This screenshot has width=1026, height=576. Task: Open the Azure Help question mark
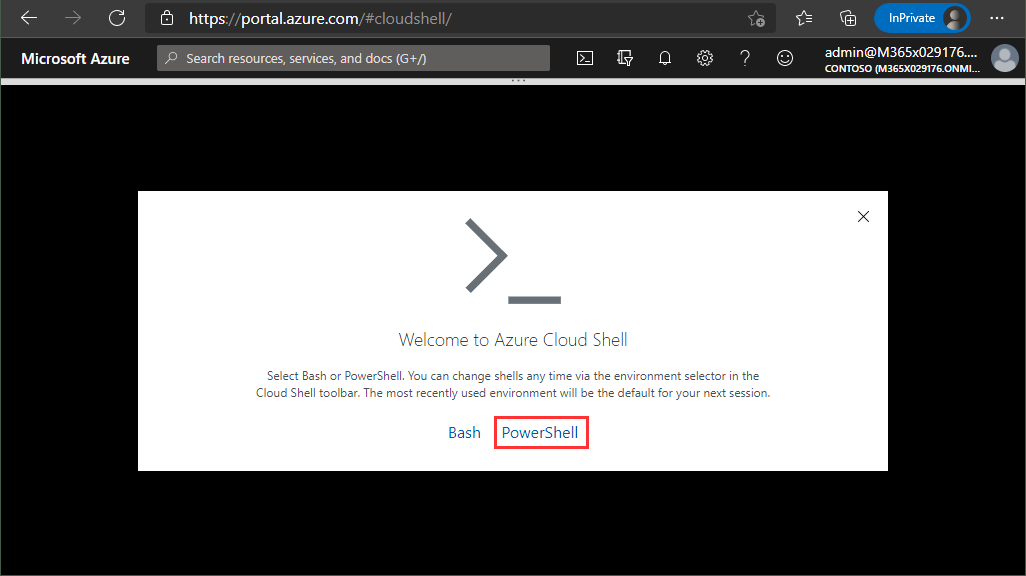pyautogui.click(x=745, y=58)
